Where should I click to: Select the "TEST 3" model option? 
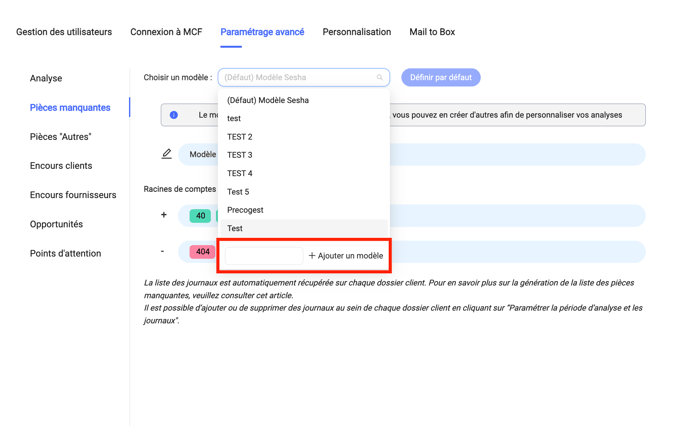tap(240, 155)
